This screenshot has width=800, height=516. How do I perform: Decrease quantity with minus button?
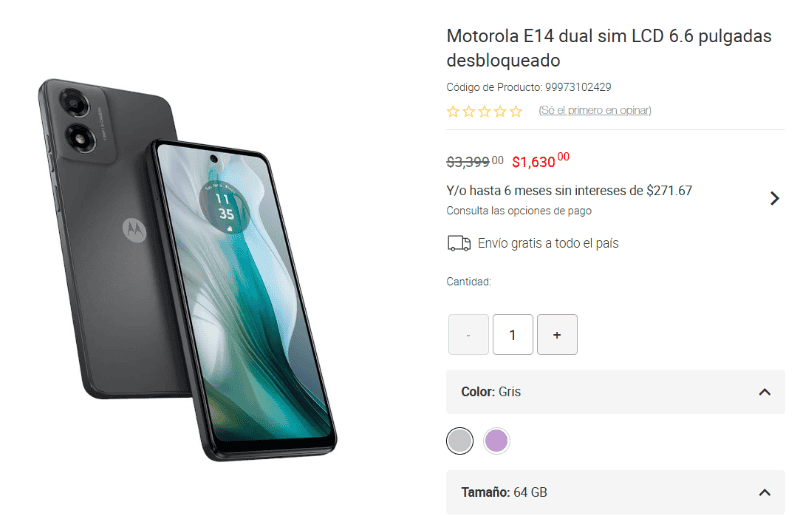[x=468, y=334]
